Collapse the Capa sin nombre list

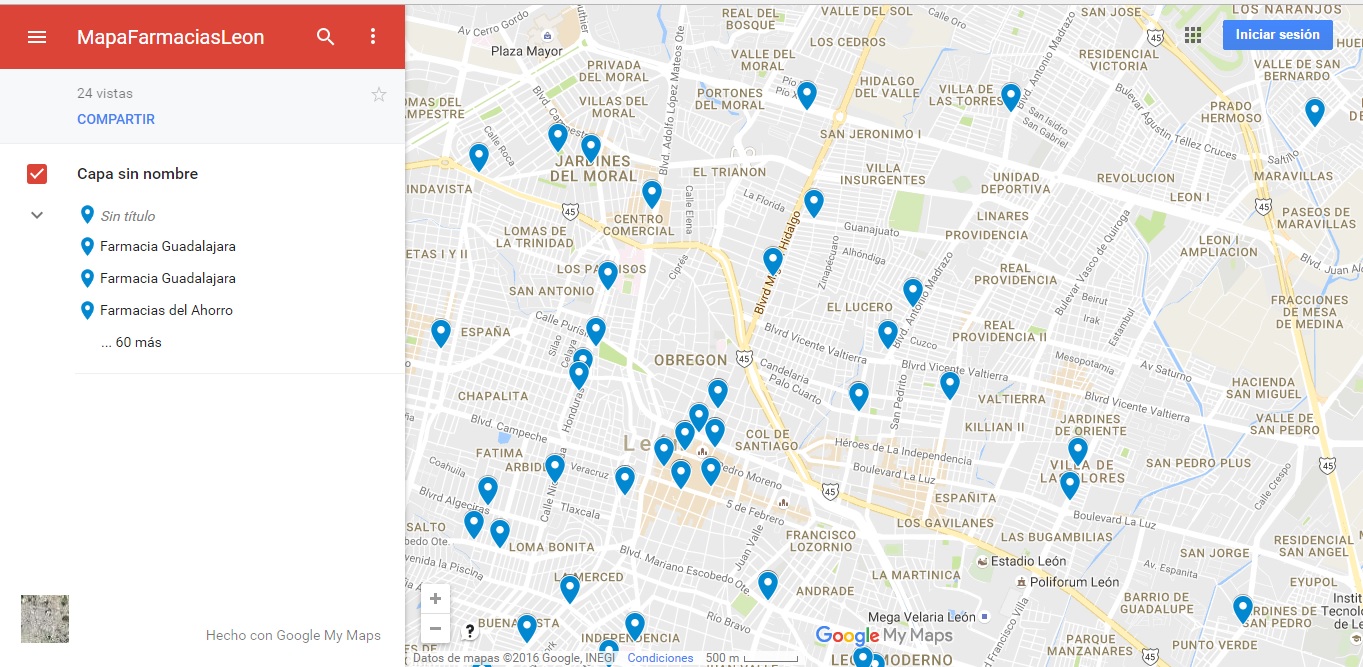(37, 215)
